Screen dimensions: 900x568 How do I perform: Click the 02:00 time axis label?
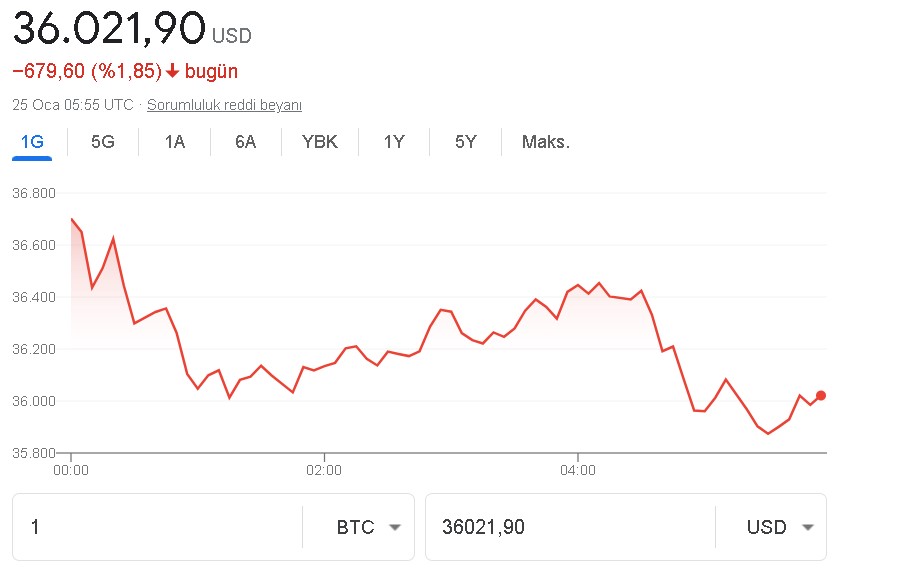click(324, 469)
